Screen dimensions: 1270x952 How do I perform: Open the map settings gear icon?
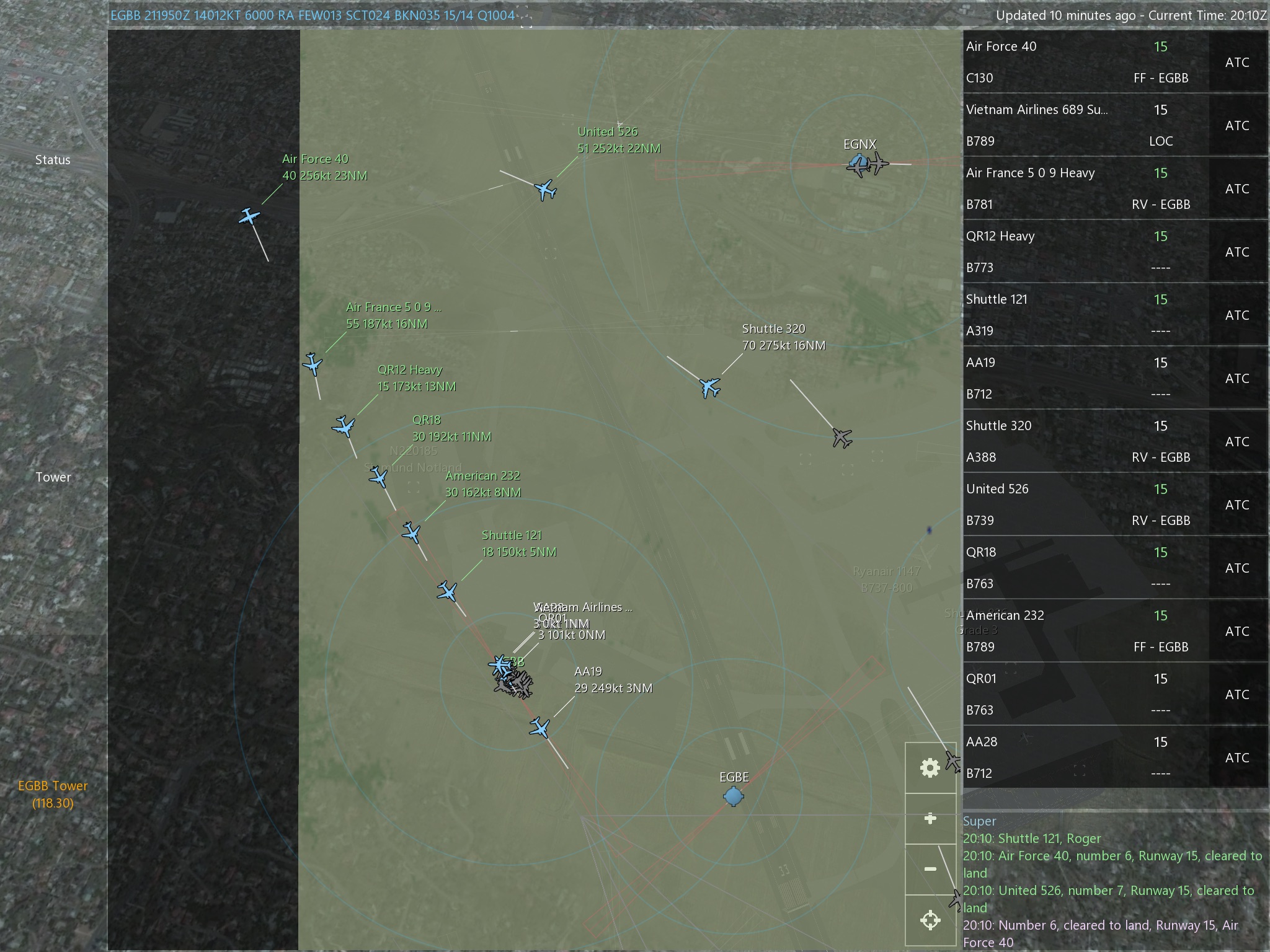click(930, 768)
